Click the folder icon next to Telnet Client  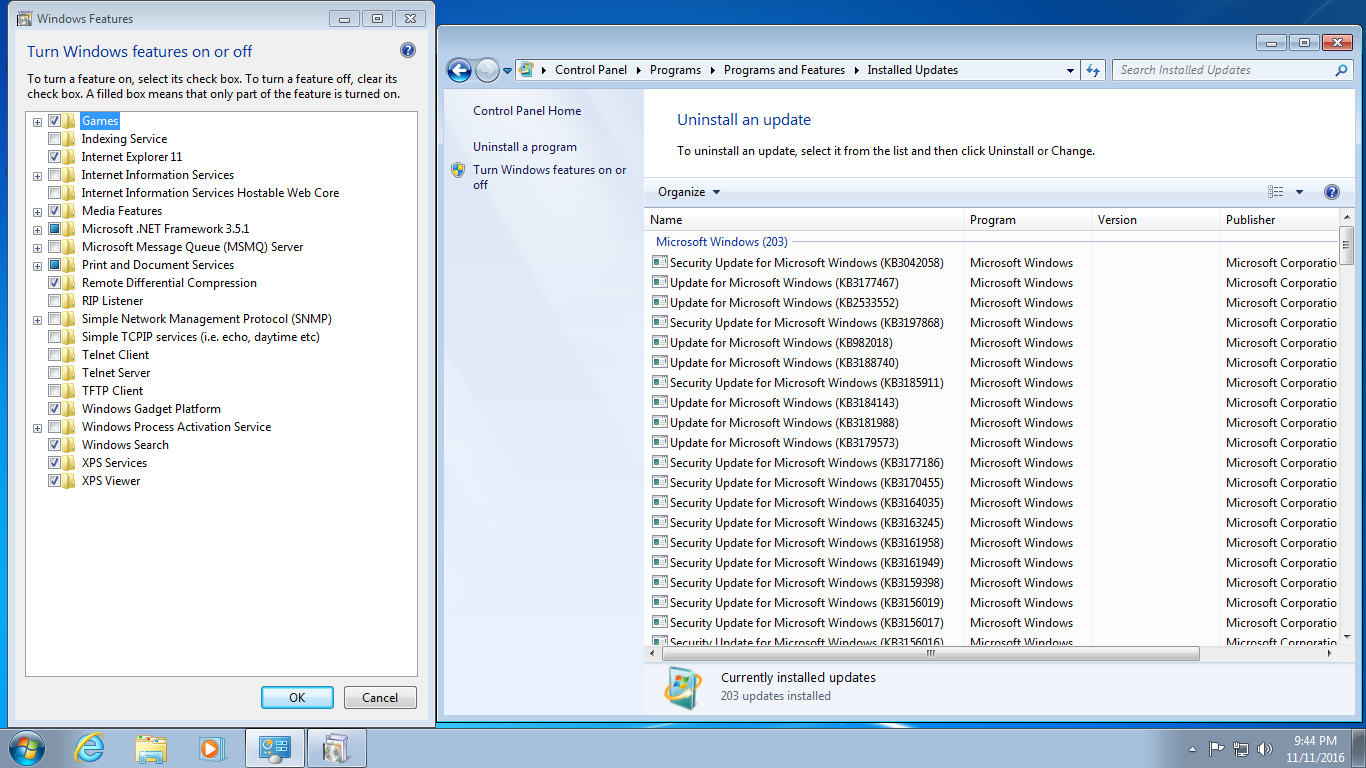69,355
